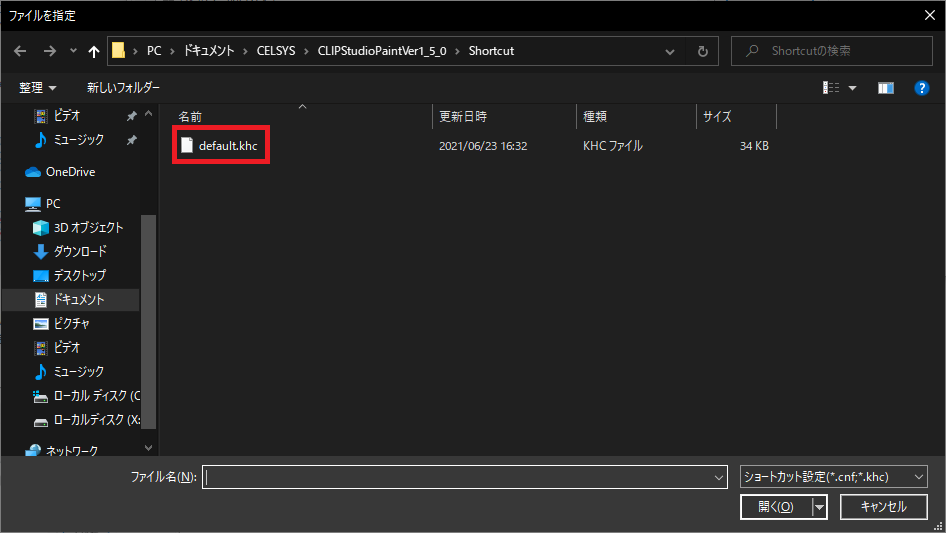Screen dimensions: 946x533
Task: Click the Back navigation arrow
Action: [x=19, y=51]
